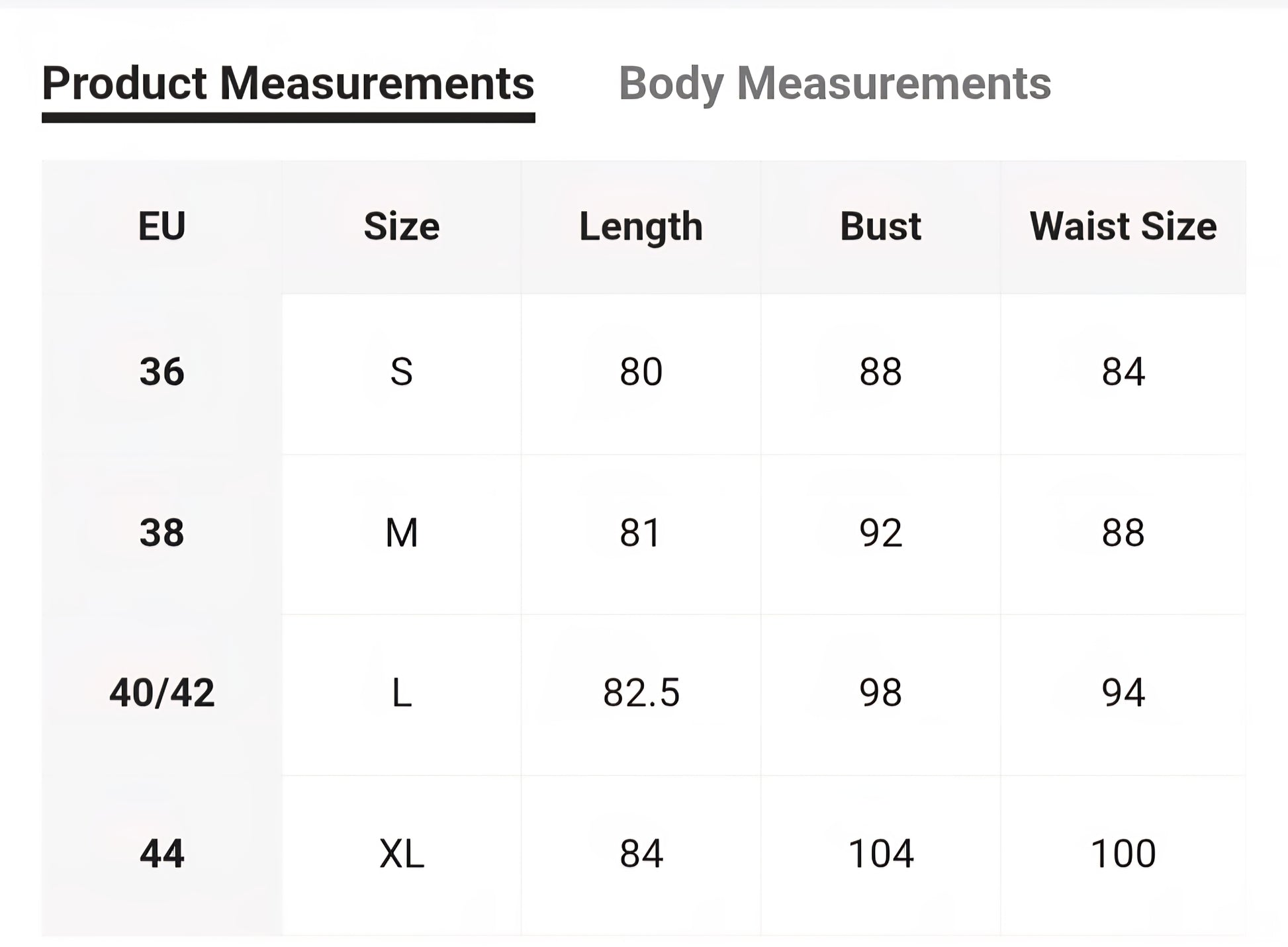
Task: Click the Length column header
Action: pyautogui.click(x=641, y=226)
